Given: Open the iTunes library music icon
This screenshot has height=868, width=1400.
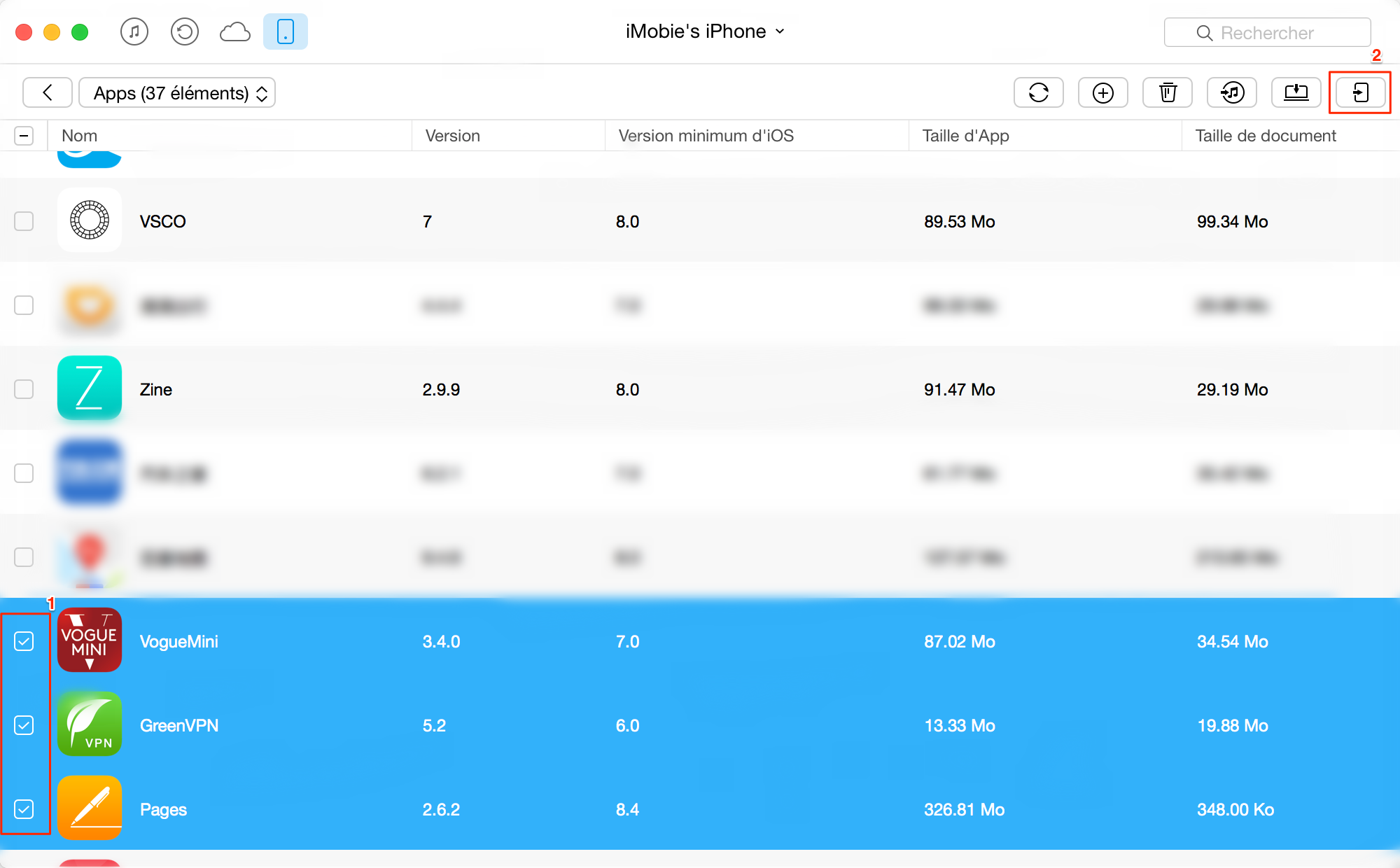Looking at the screenshot, I should [x=134, y=32].
